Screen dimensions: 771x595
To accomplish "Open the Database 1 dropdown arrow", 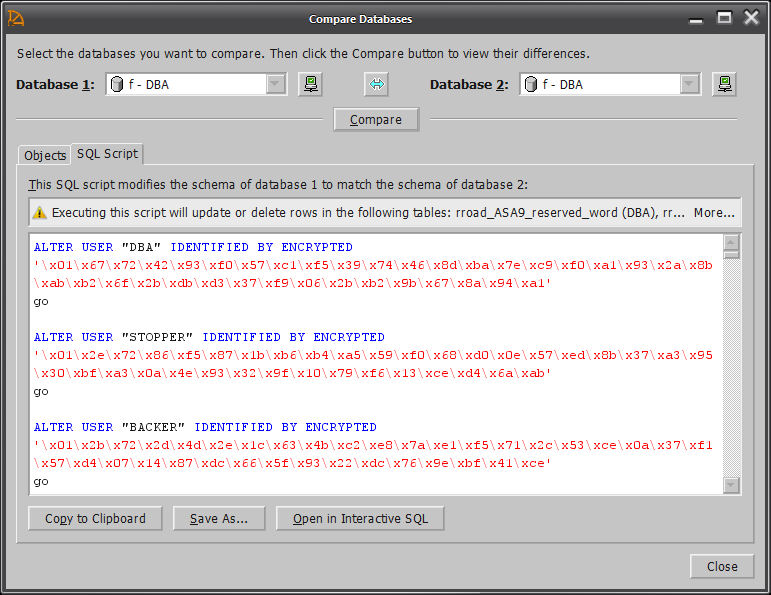I will click(276, 84).
